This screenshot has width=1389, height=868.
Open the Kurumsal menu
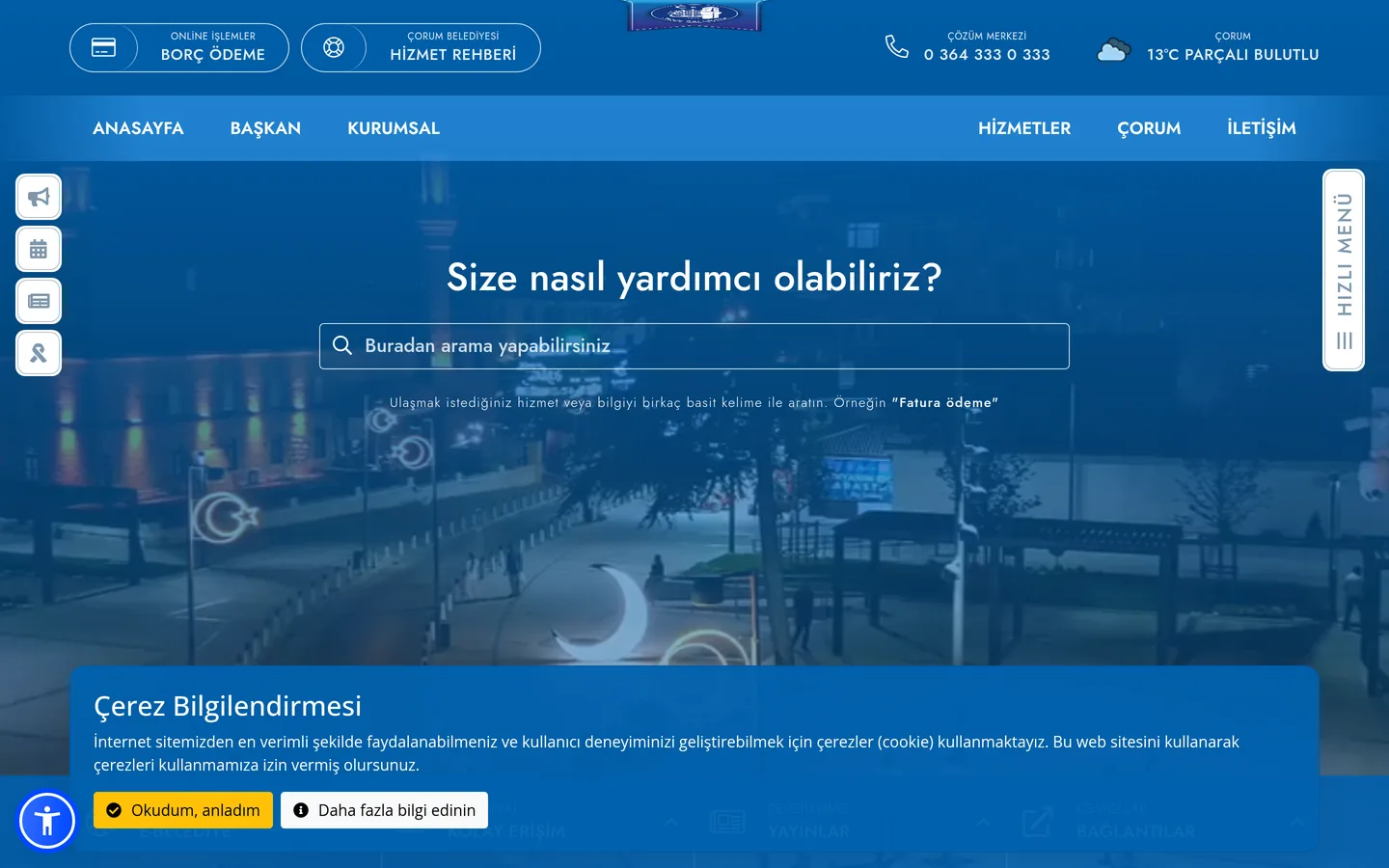[394, 128]
